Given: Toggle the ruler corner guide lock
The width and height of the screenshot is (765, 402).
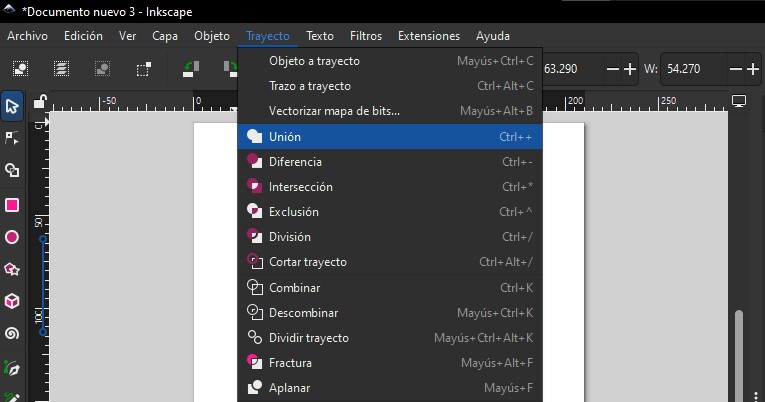Looking at the screenshot, I should (x=40, y=102).
